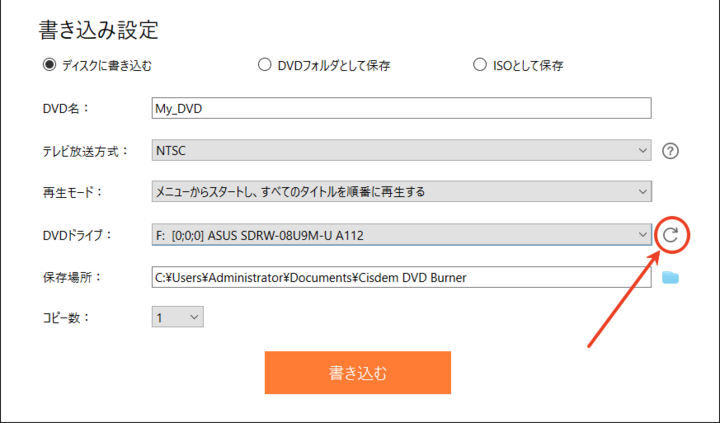Click the 書き込み設定 heading
The height and width of the screenshot is (423, 720).
tap(99, 29)
